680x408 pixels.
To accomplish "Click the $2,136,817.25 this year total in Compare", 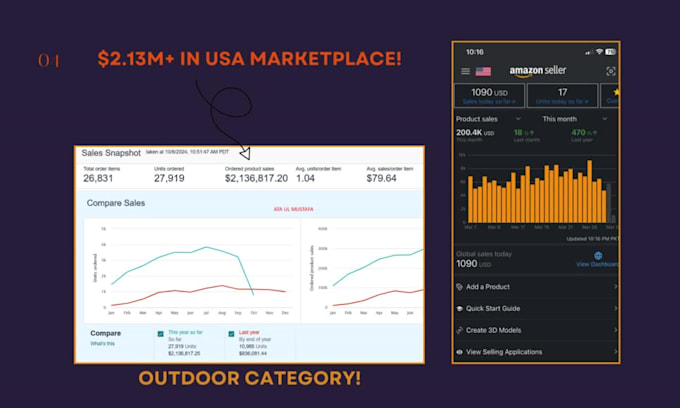I will coord(184,353).
